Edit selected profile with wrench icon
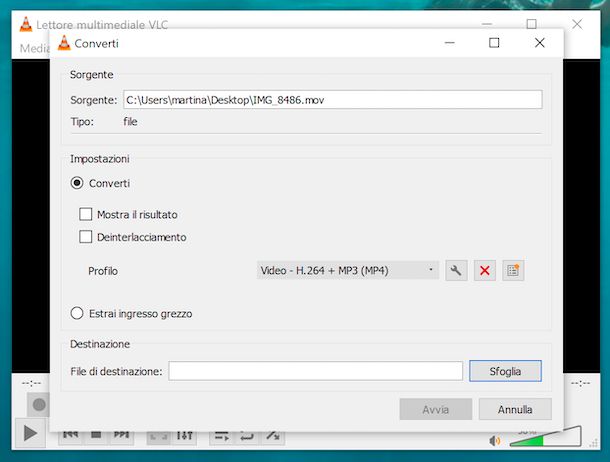This screenshot has width=610, height=462. tap(456, 270)
